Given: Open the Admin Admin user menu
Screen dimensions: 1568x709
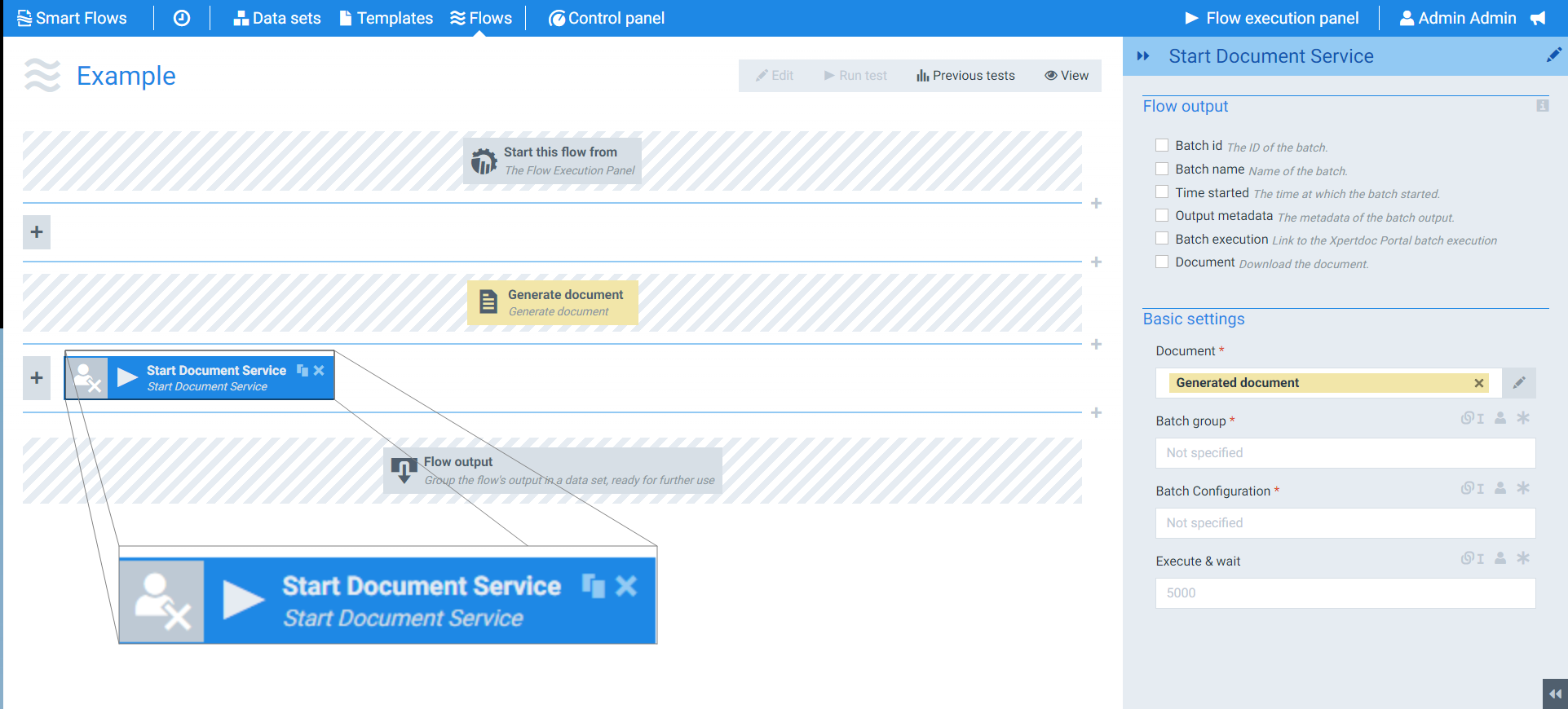Looking at the screenshot, I should point(1458,18).
